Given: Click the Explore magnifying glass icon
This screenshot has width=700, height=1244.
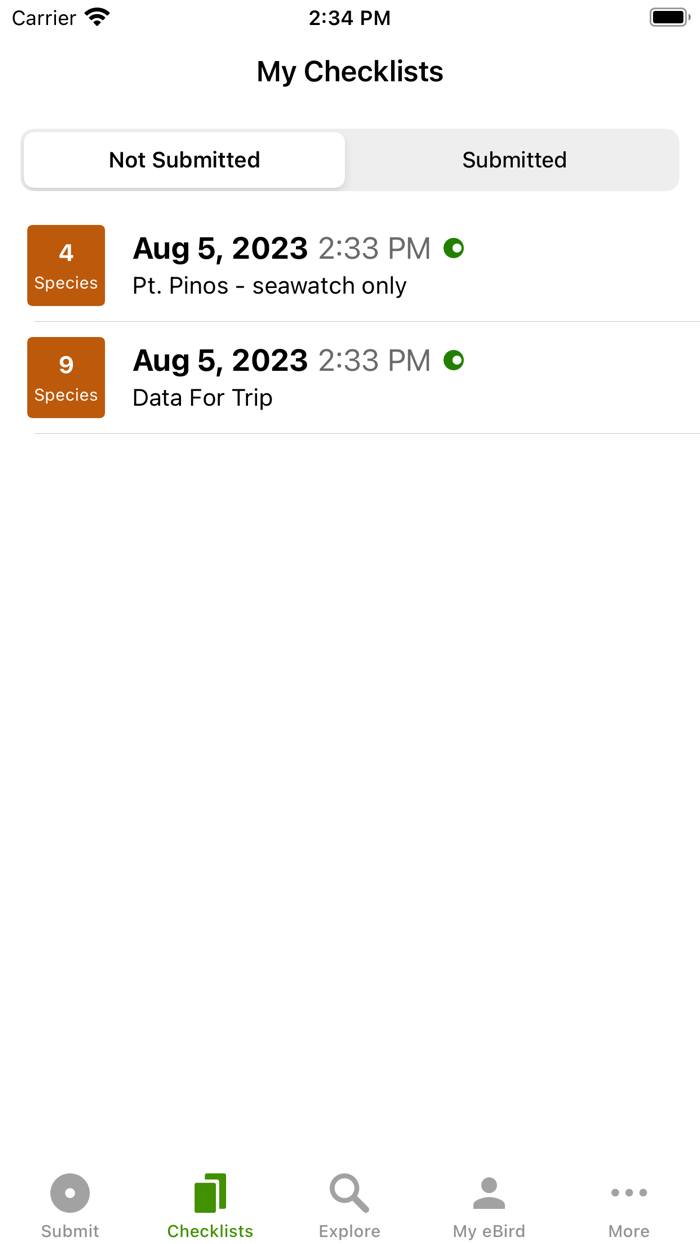Looking at the screenshot, I should pos(349,1192).
